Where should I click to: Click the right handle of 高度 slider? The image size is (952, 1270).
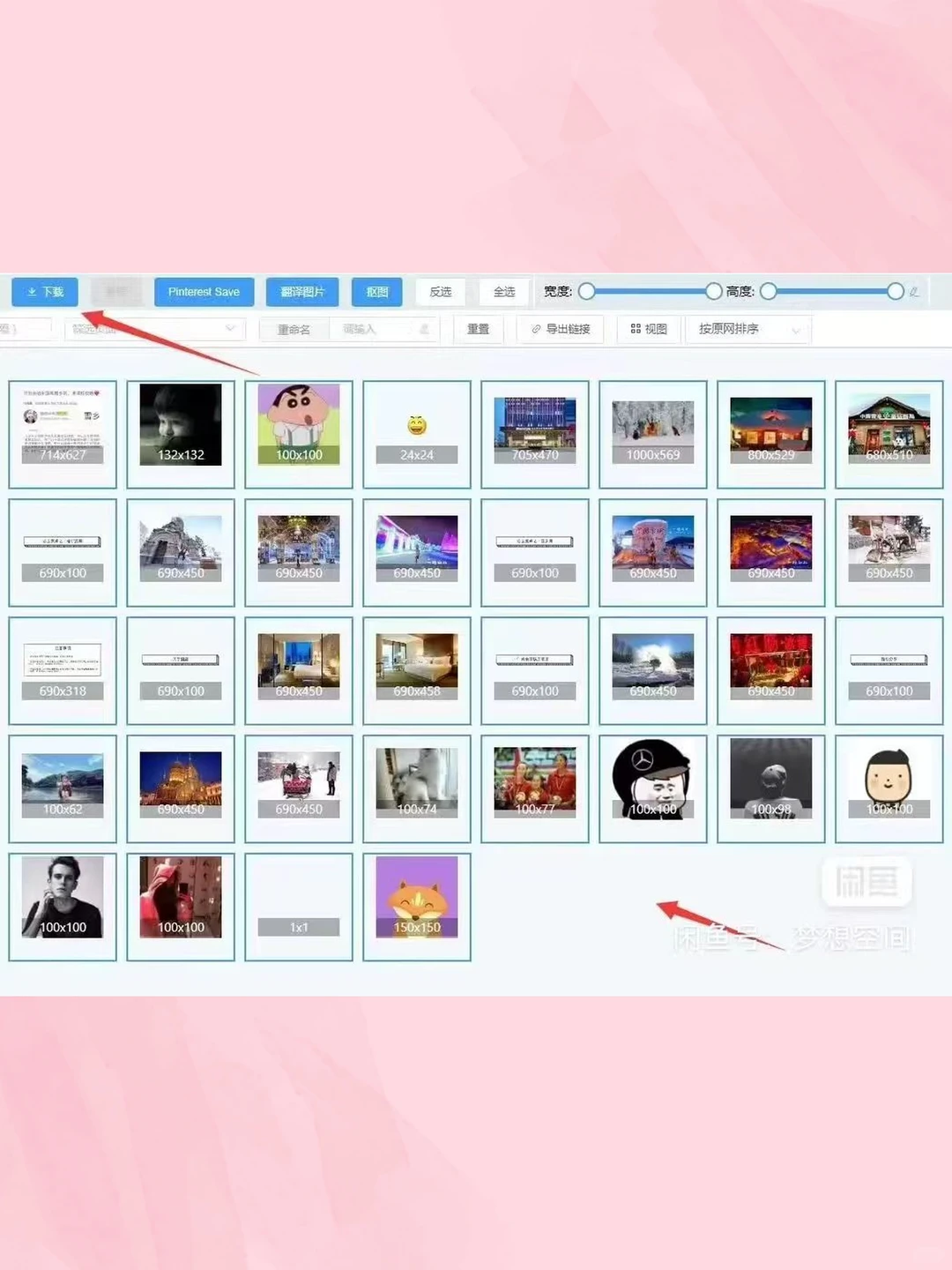point(896,291)
